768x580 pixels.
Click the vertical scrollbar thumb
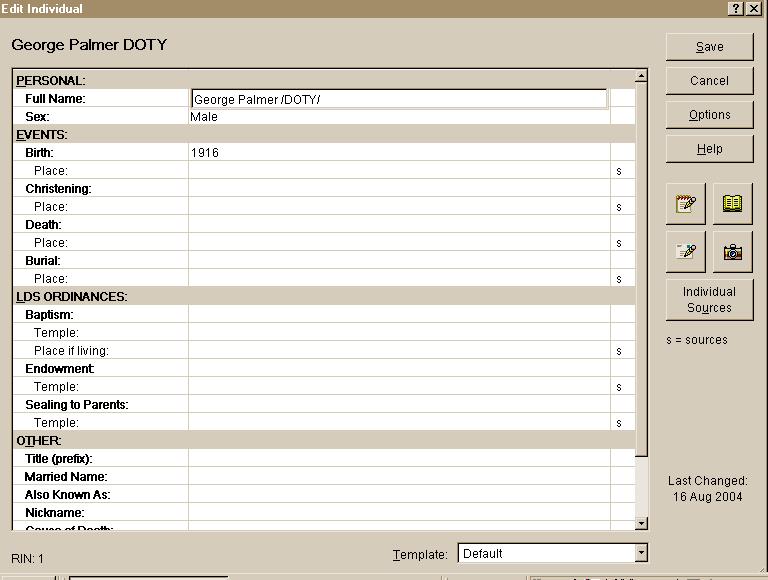641,269
